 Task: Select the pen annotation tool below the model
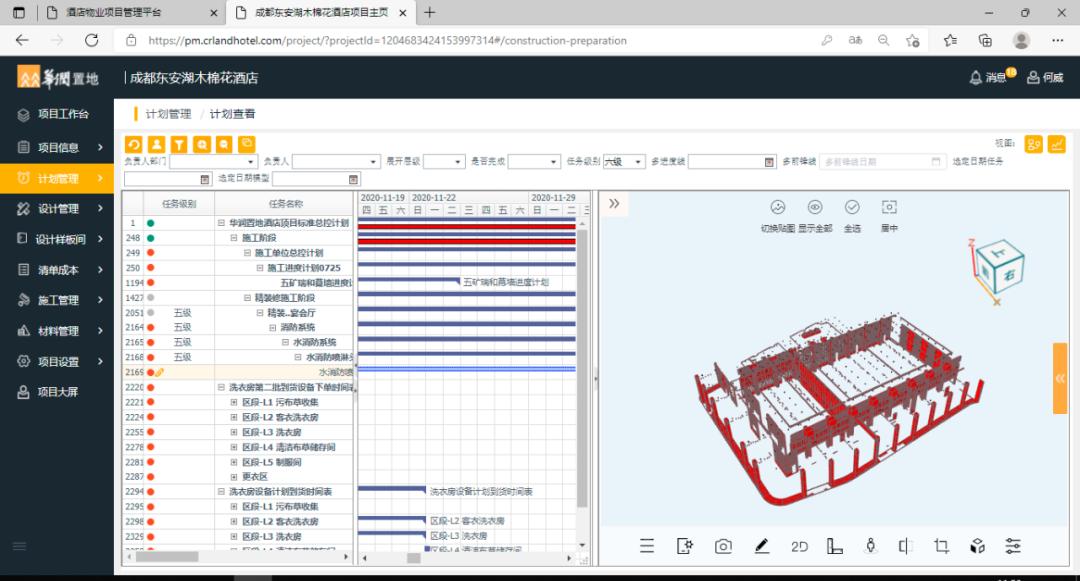point(763,545)
